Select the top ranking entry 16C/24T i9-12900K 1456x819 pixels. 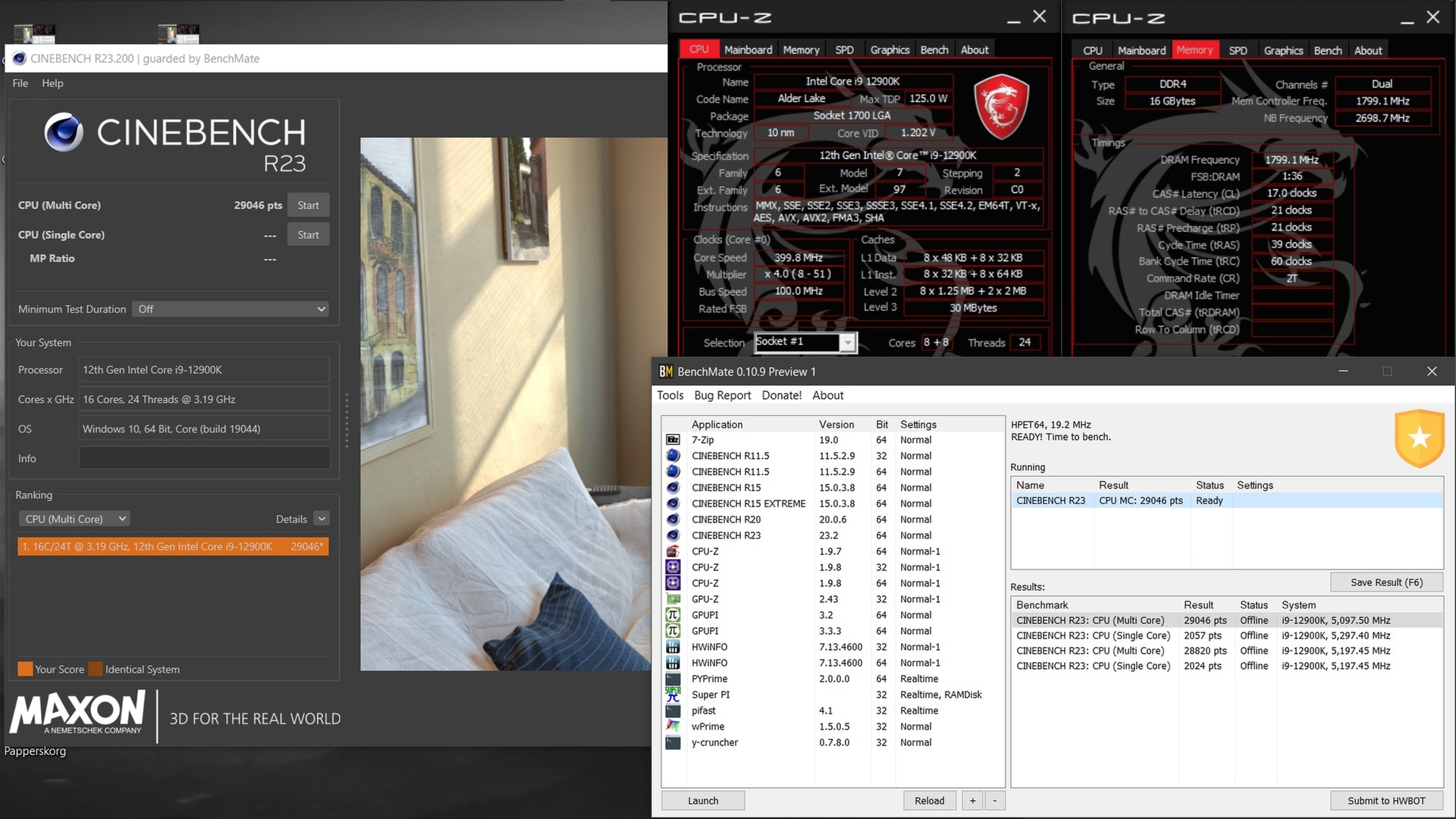pos(173,546)
